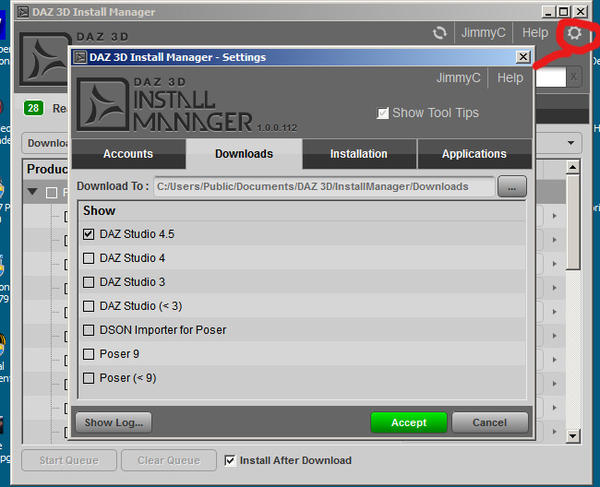Click Accept to save settings
Viewport: 600px width, 487px height.
(x=409, y=423)
